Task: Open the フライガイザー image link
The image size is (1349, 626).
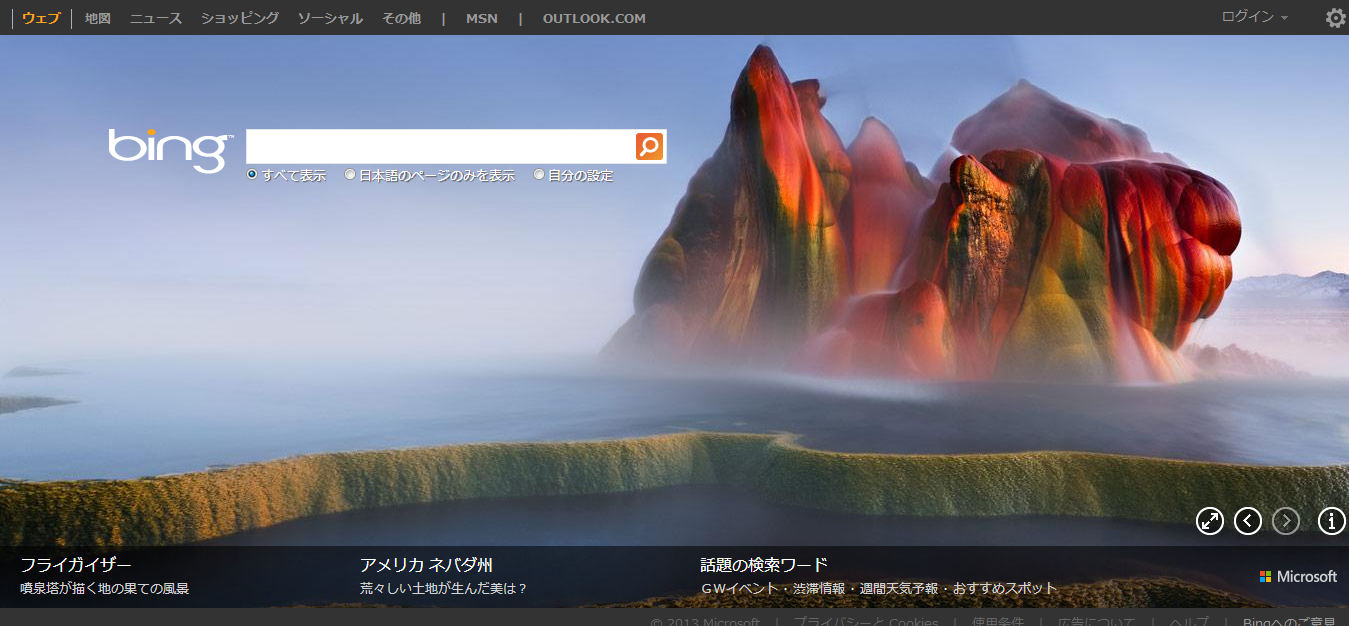Action: (x=76, y=565)
